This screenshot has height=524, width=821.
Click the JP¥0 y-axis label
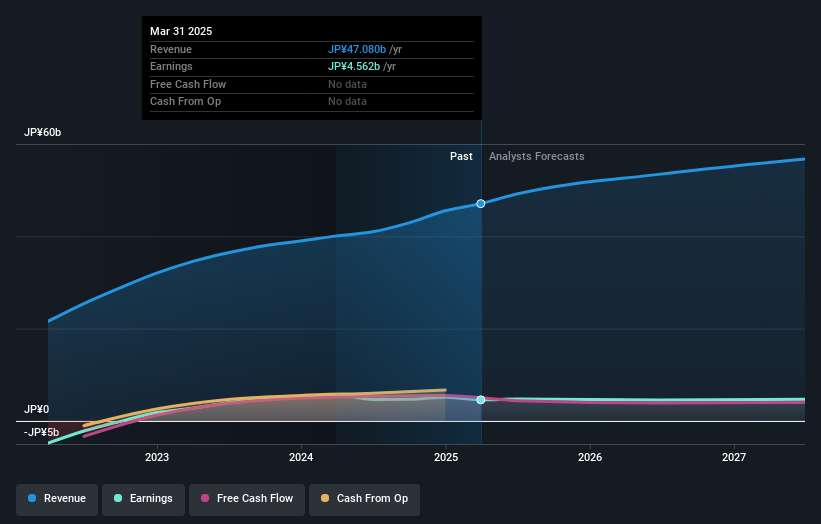(37, 409)
